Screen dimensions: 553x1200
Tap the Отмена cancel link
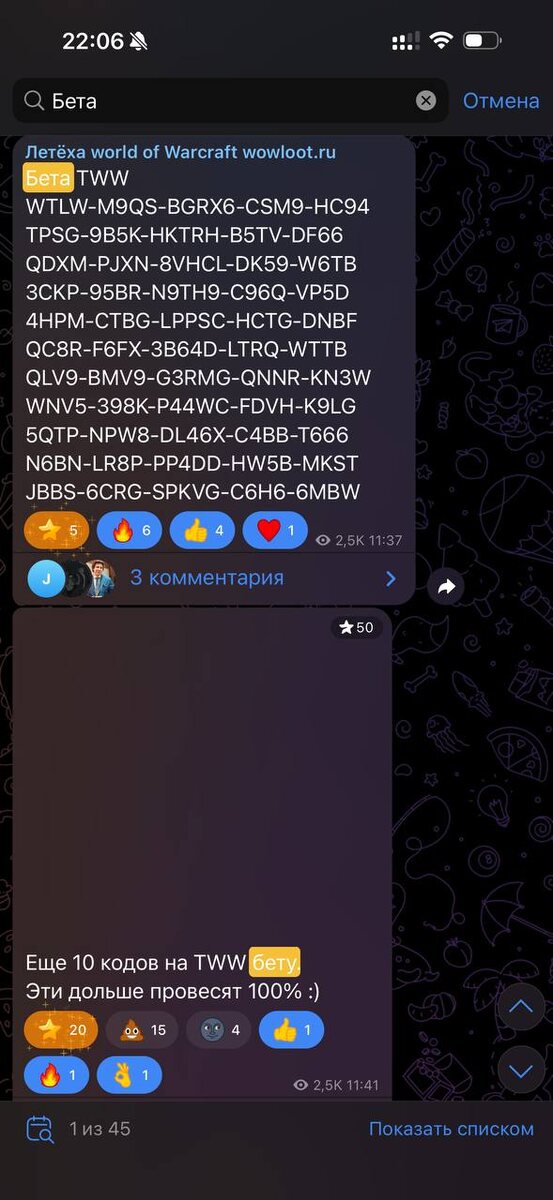(501, 100)
